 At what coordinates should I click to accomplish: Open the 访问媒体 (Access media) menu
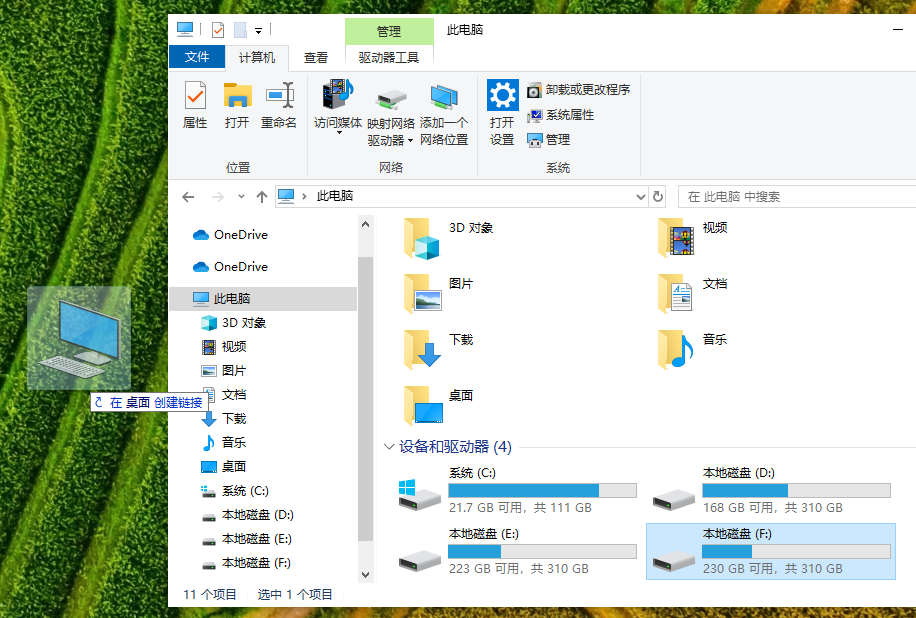(338, 107)
